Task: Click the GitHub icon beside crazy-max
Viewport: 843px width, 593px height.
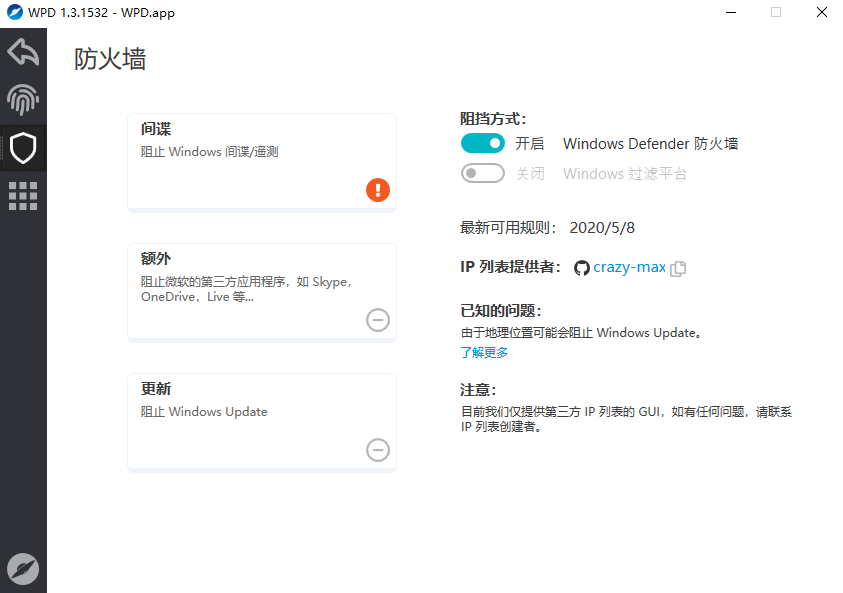Action: 582,268
